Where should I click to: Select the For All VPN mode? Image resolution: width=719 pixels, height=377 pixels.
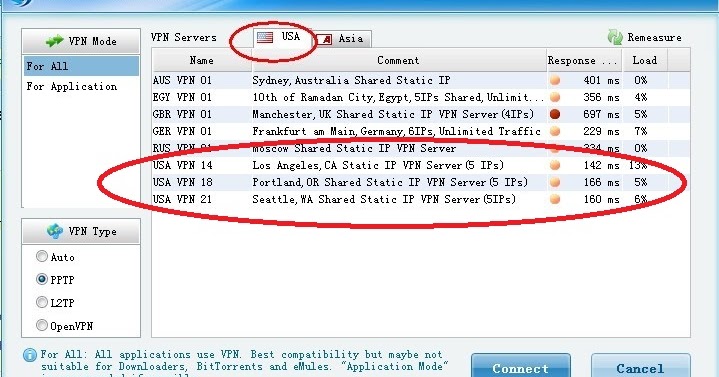[x=81, y=66]
